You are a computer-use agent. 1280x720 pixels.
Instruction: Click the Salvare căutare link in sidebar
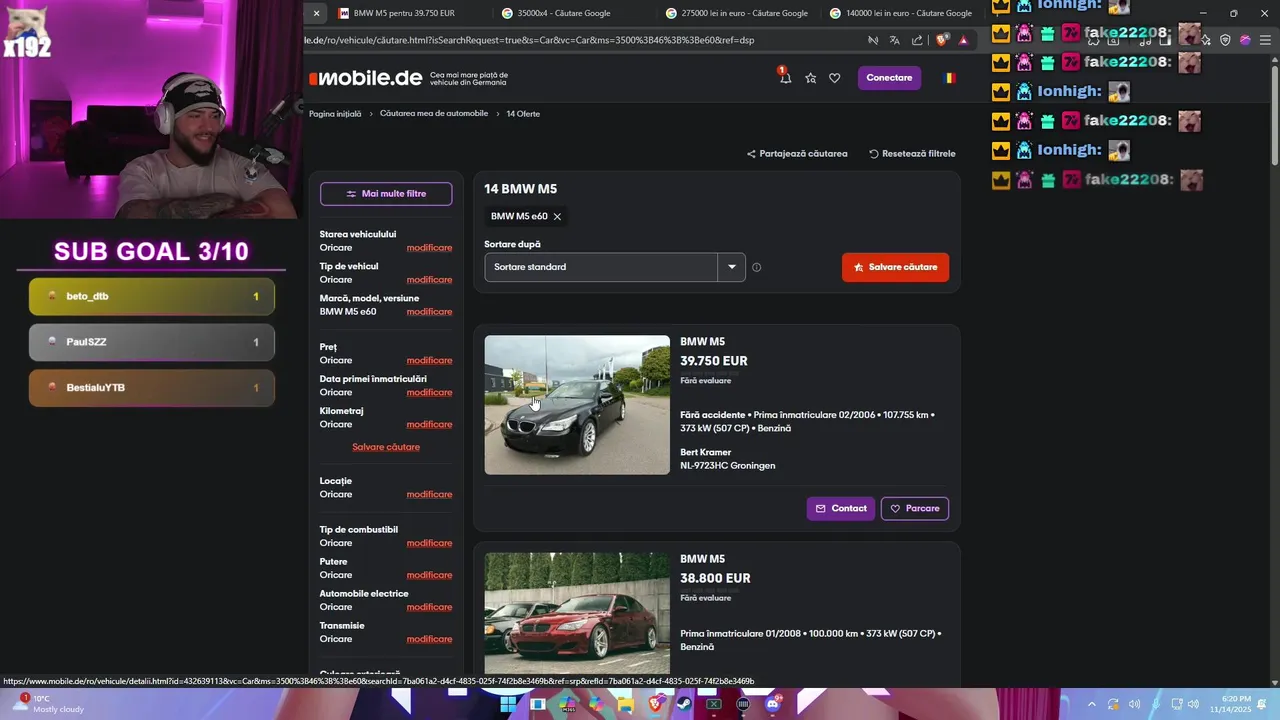click(386, 447)
